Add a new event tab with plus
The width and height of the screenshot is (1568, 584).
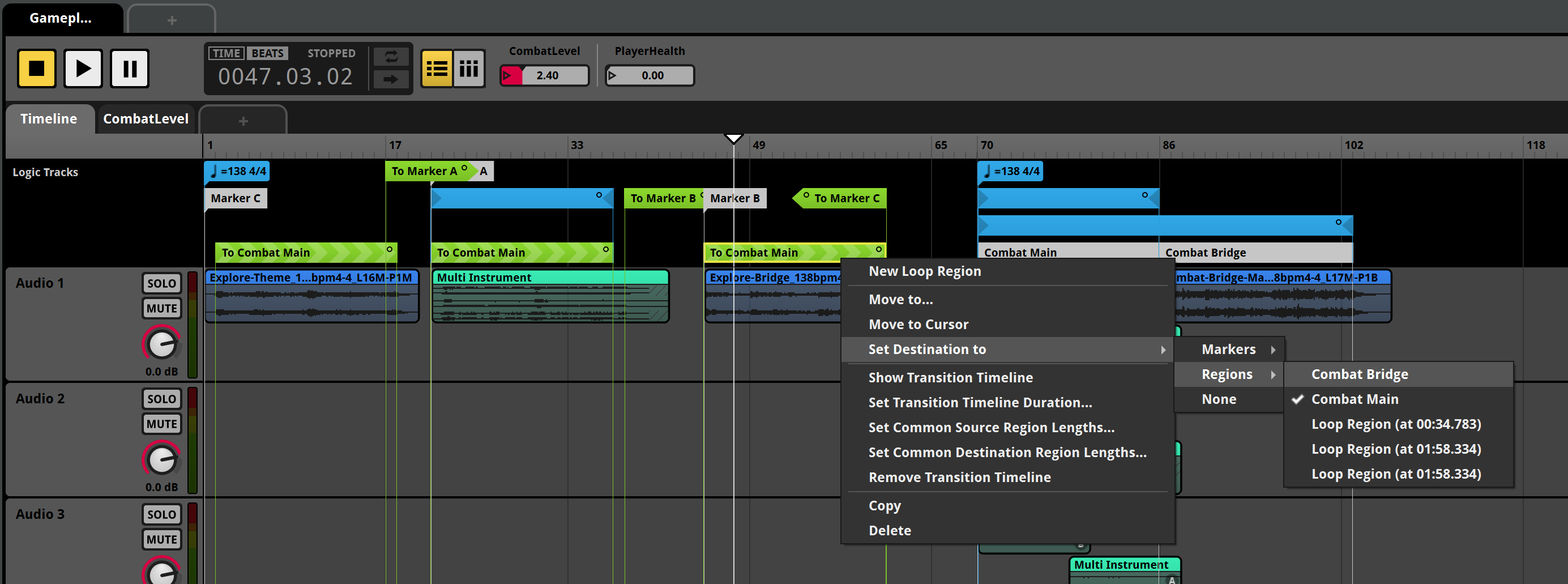[172, 19]
